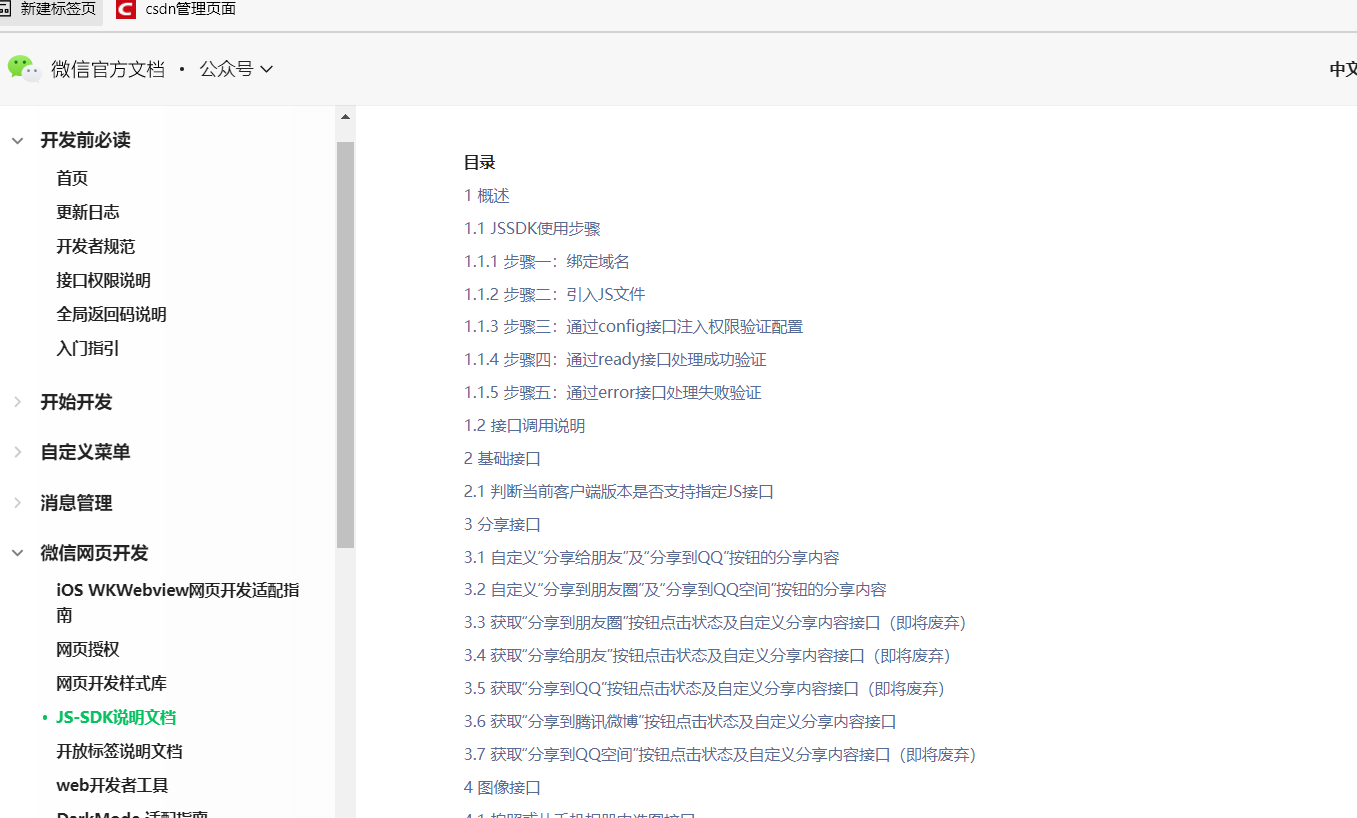
Task: Jump to 1.1.1 步骤一：绑定域名
Action: click(x=547, y=261)
